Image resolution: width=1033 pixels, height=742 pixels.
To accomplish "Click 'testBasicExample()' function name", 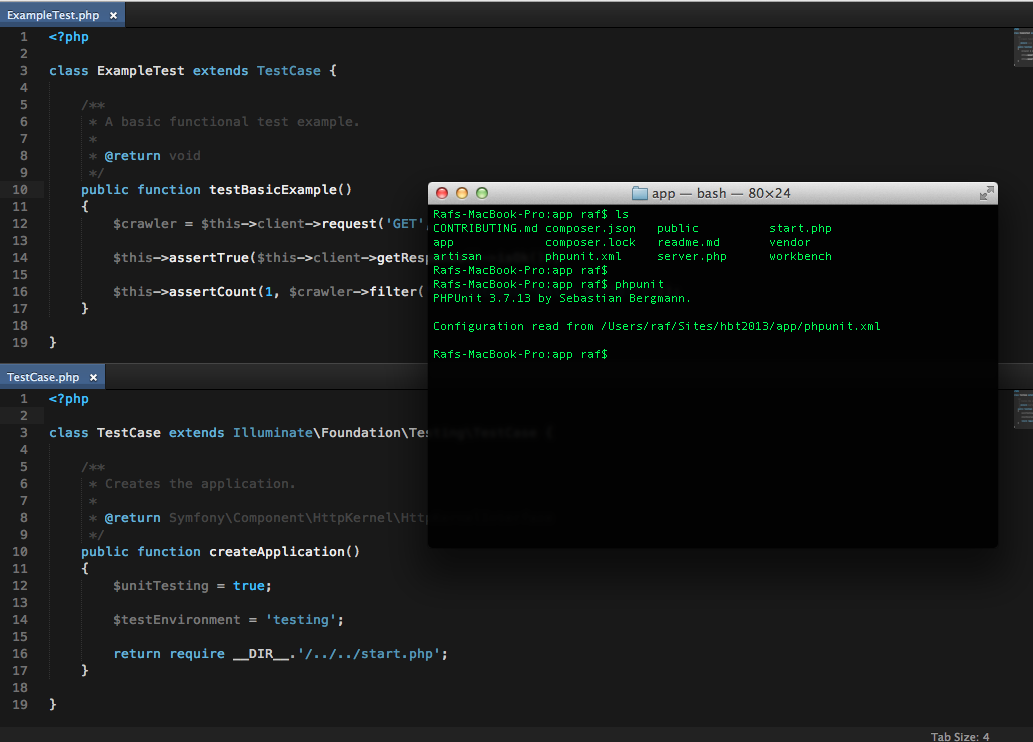I will (281, 190).
